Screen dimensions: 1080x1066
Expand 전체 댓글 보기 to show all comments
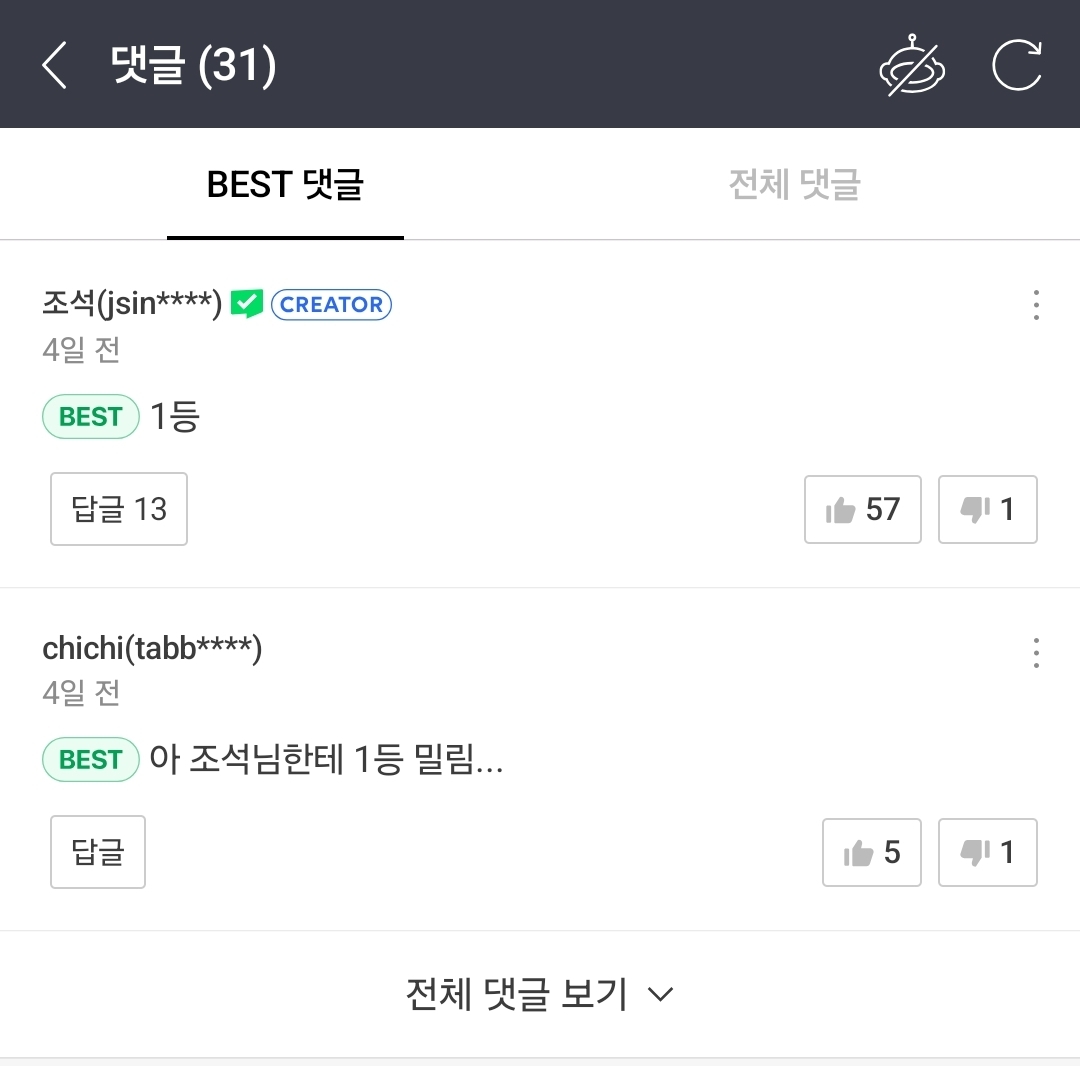(x=540, y=994)
